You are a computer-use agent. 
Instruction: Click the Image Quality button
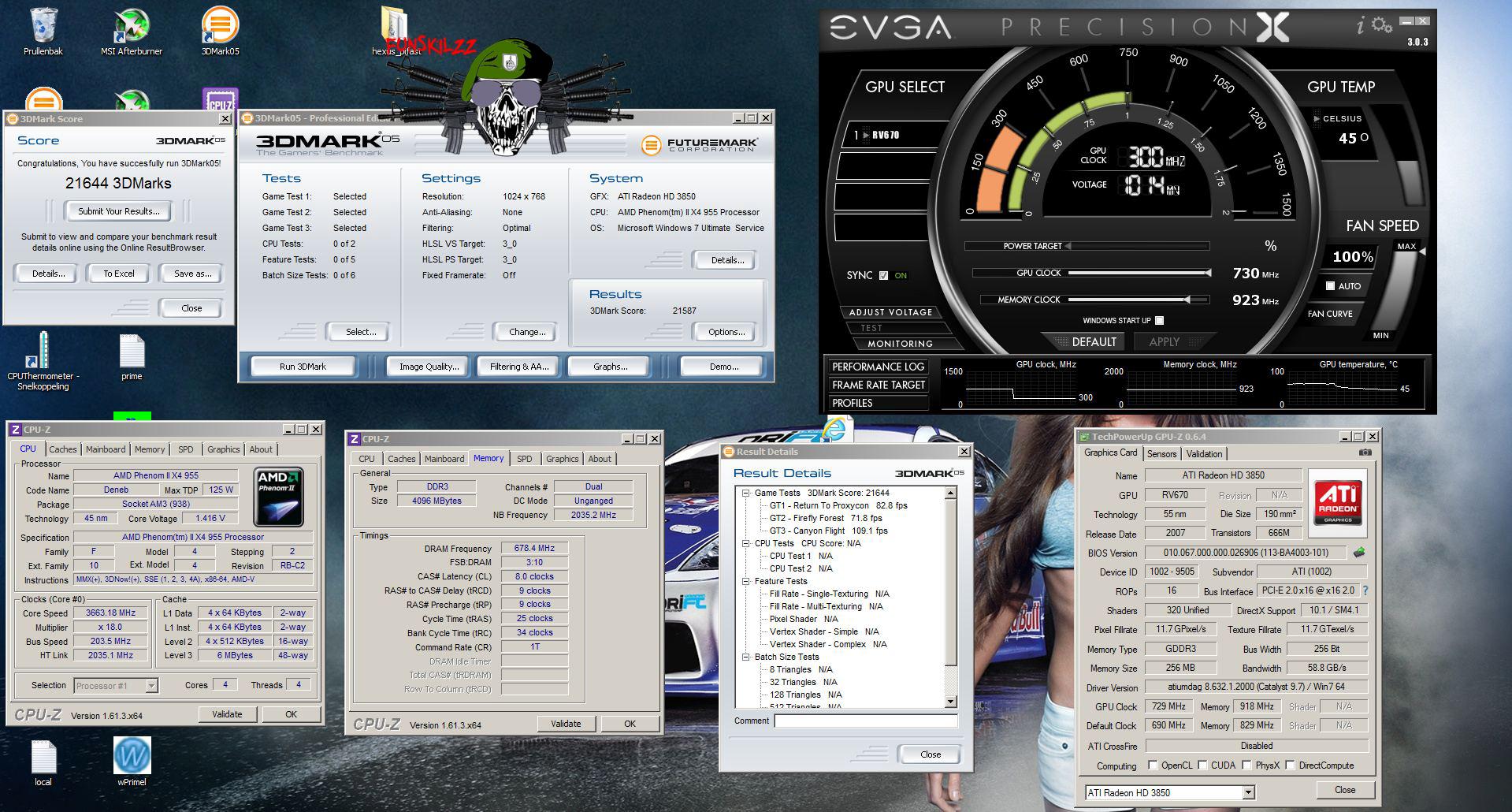(429, 367)
